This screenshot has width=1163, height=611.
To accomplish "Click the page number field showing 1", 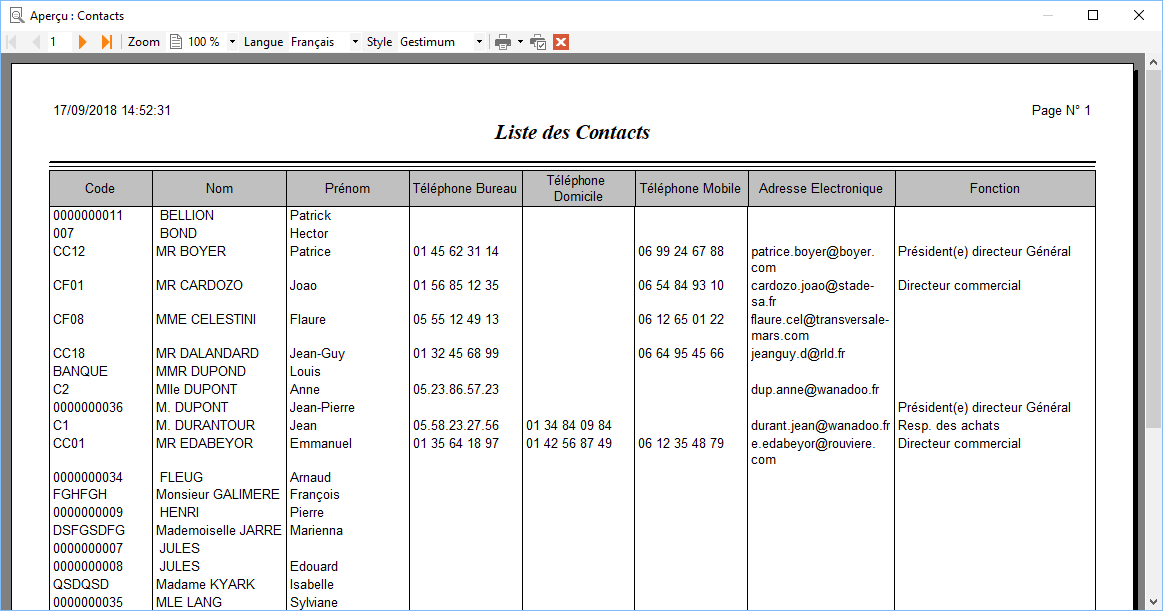I will [x=59, y=42].
